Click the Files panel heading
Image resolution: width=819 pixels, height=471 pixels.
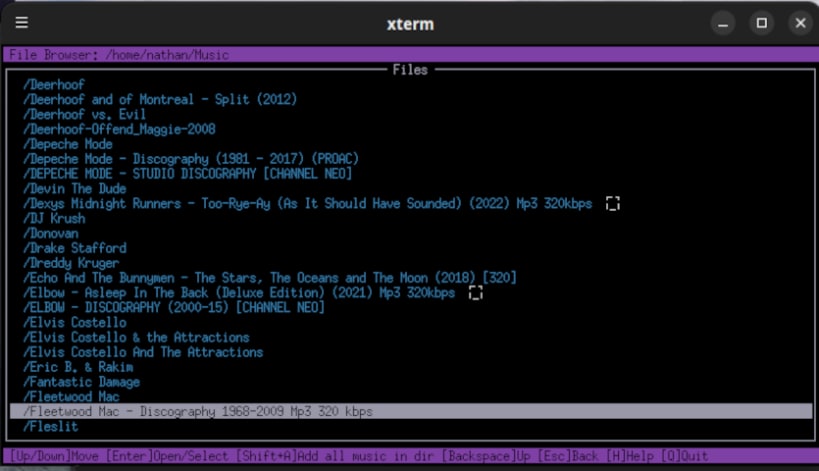pos(410,69)
